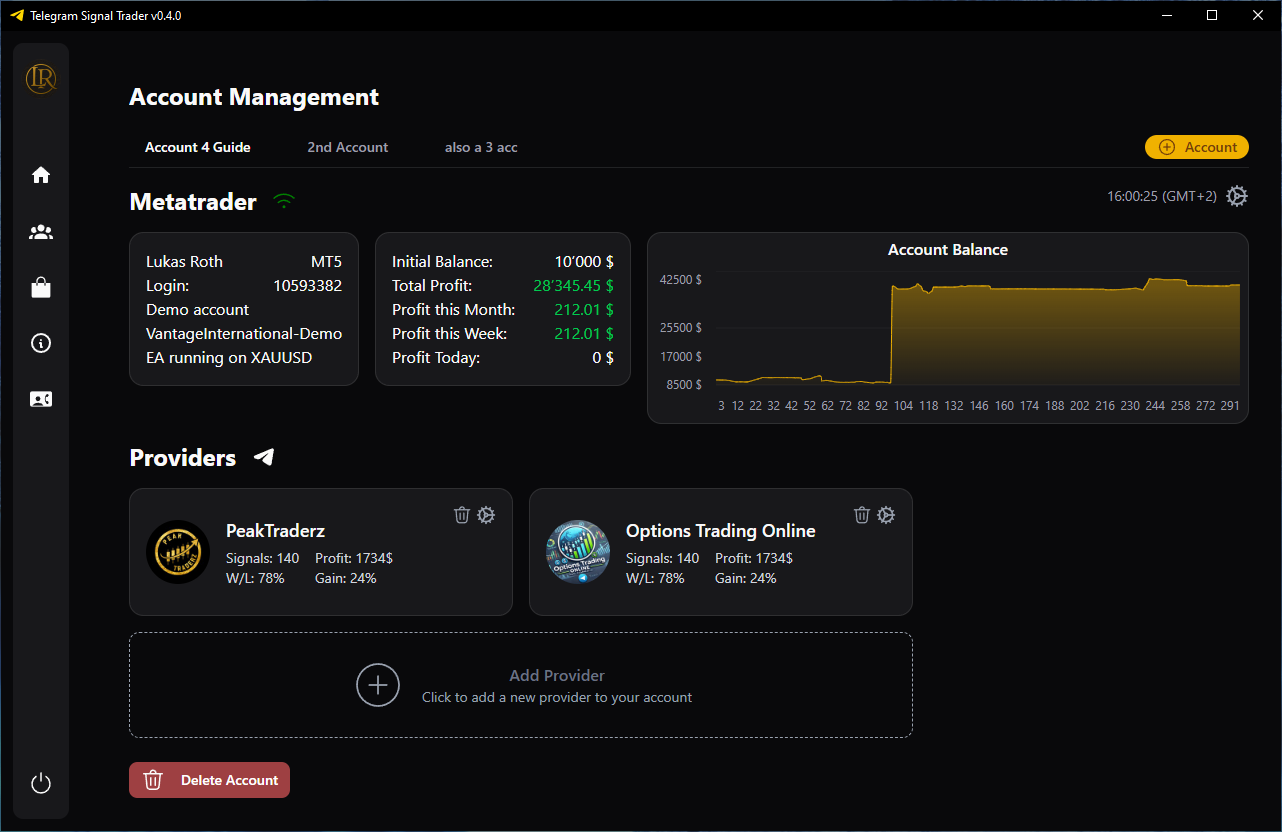Viewport: 1282px width, 832px height.
Task: Click the Providers section heading
Action: tap(183, 458)
